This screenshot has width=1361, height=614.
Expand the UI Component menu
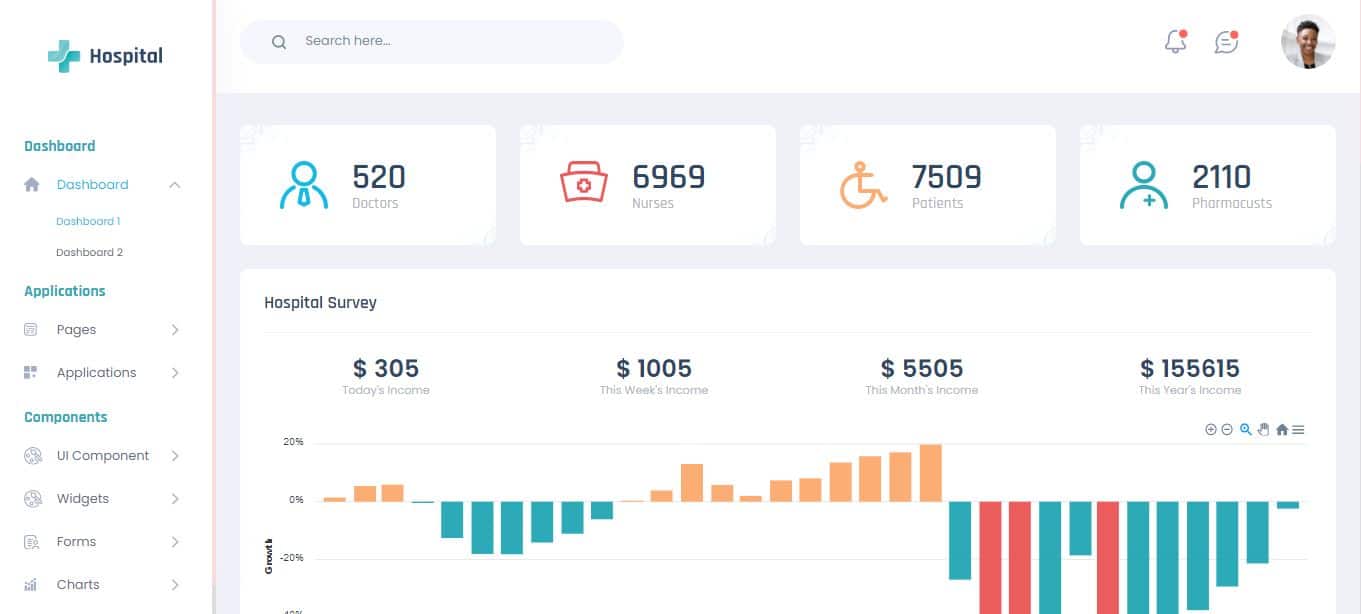101,455
